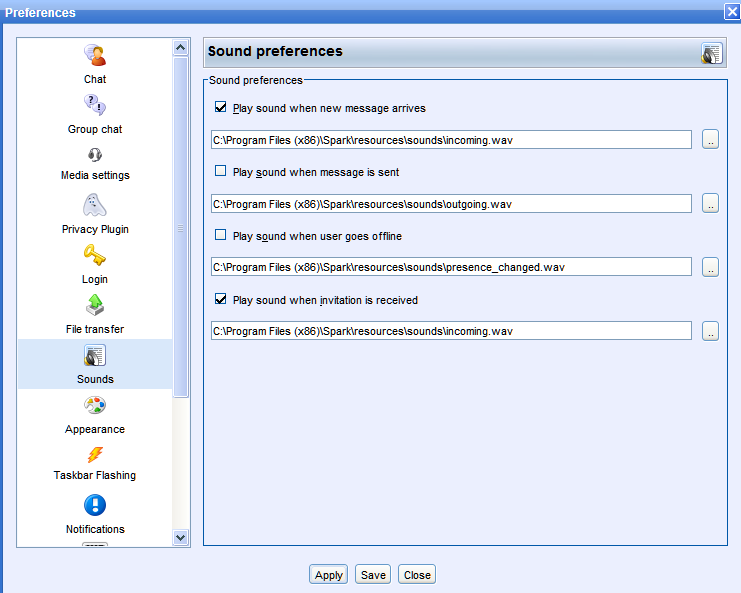Apply the sound preferences
This screenshot has height=593, width=741.
[328, 575]
